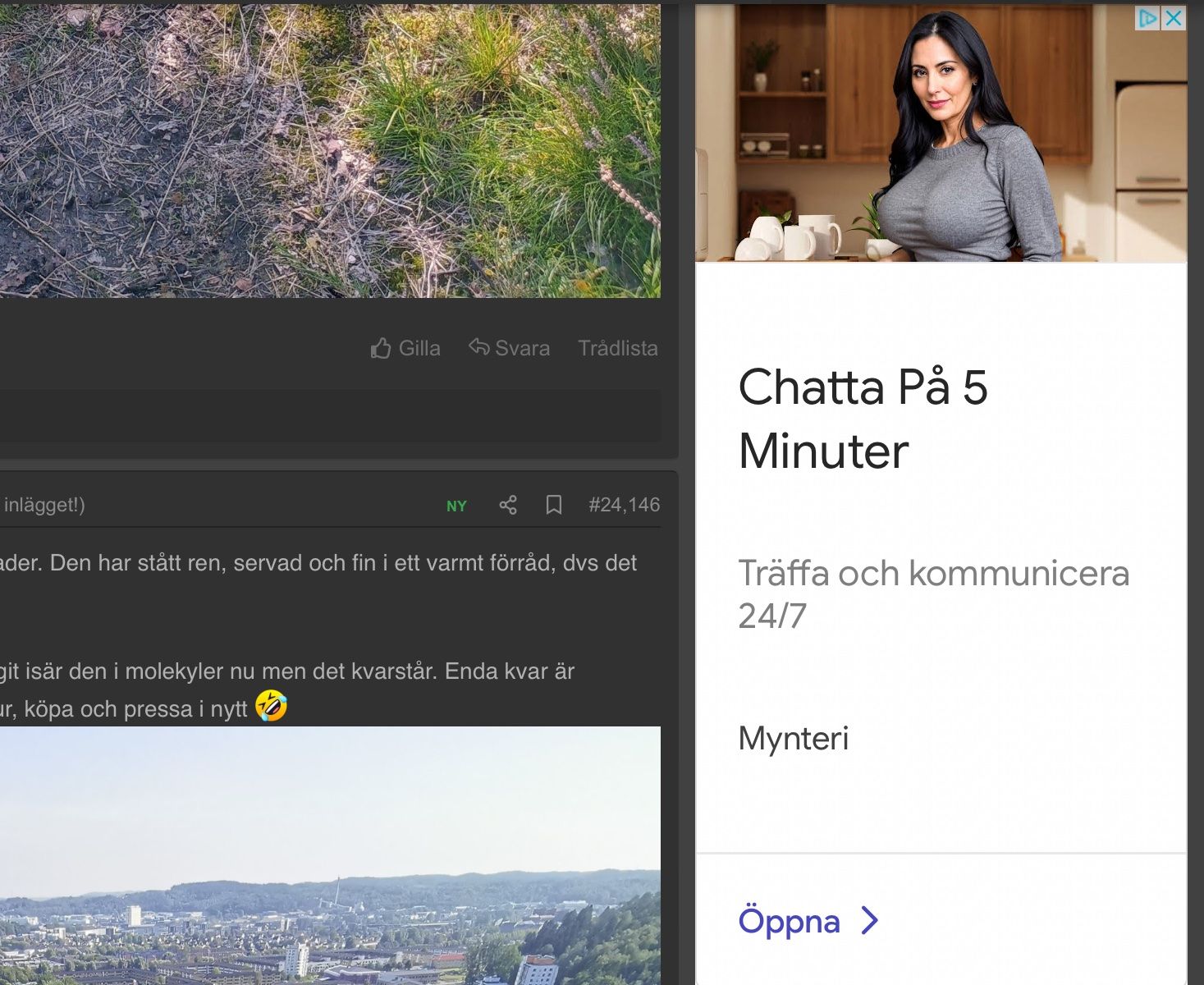Share post #24,146 via share icon
Image resolution: width=1204 pixels, height=985 pixels.
click(508, 505)
